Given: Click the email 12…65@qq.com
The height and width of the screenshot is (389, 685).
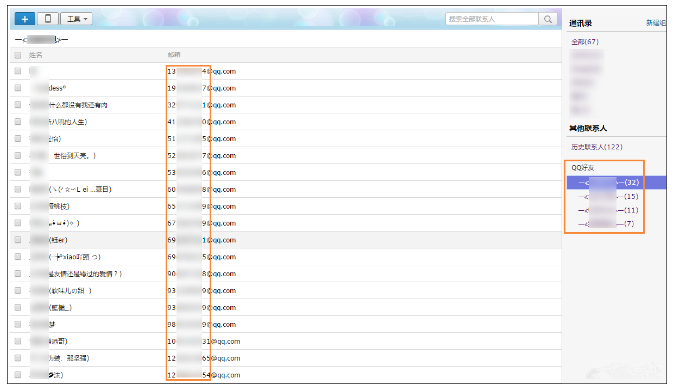Looking at the screenshot, I should (x=204, y=358).
